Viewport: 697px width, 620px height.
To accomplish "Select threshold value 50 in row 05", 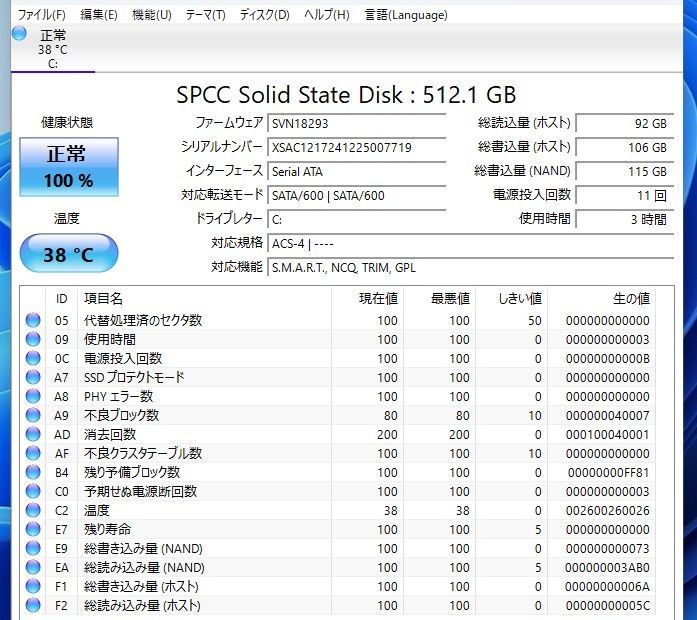I will coord(535,320).
